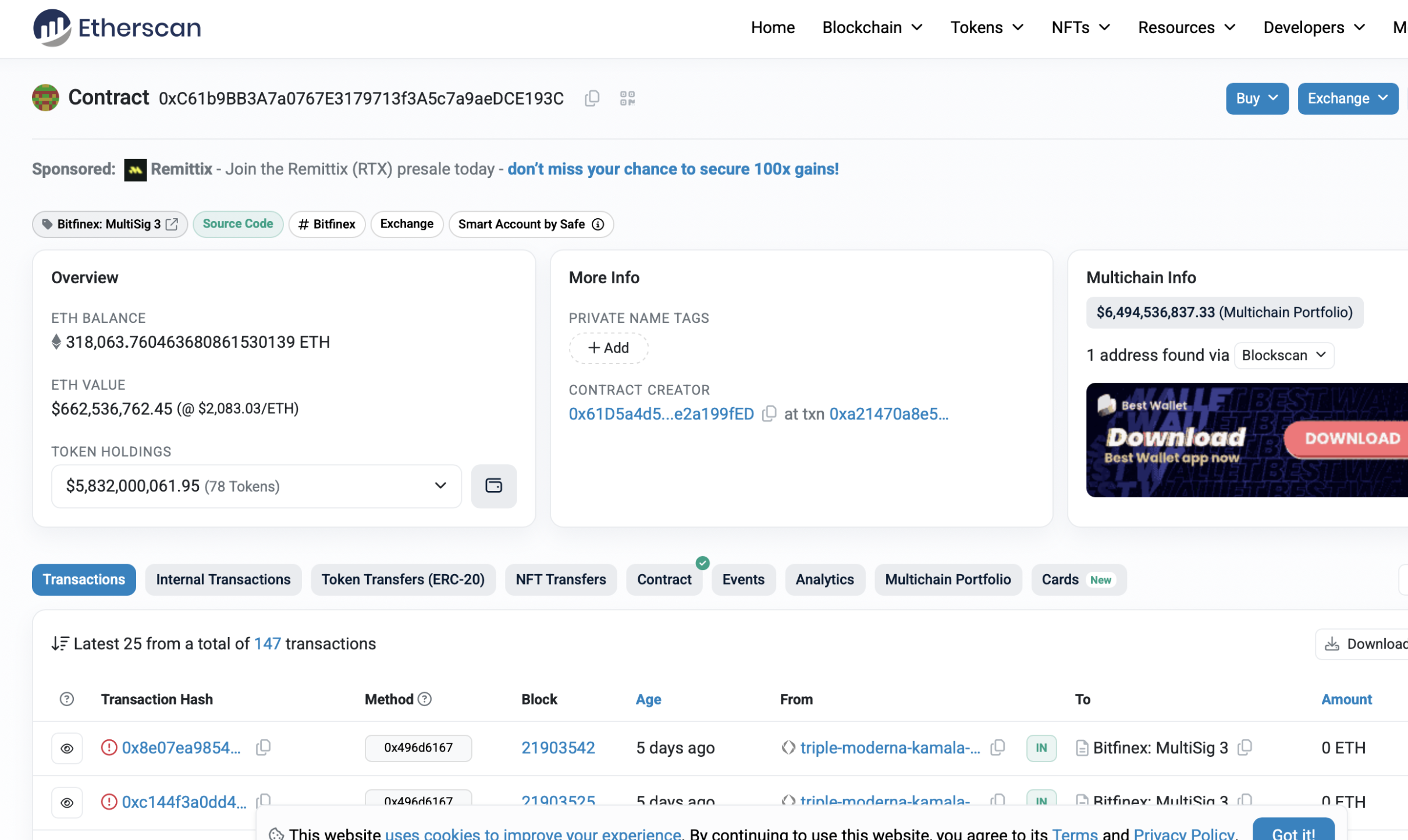The height and width of the screenshot is (840, 1408).
Task: Open contract creator 0x61D5a4d5...e2a199fED
Action: click(661, 414)
